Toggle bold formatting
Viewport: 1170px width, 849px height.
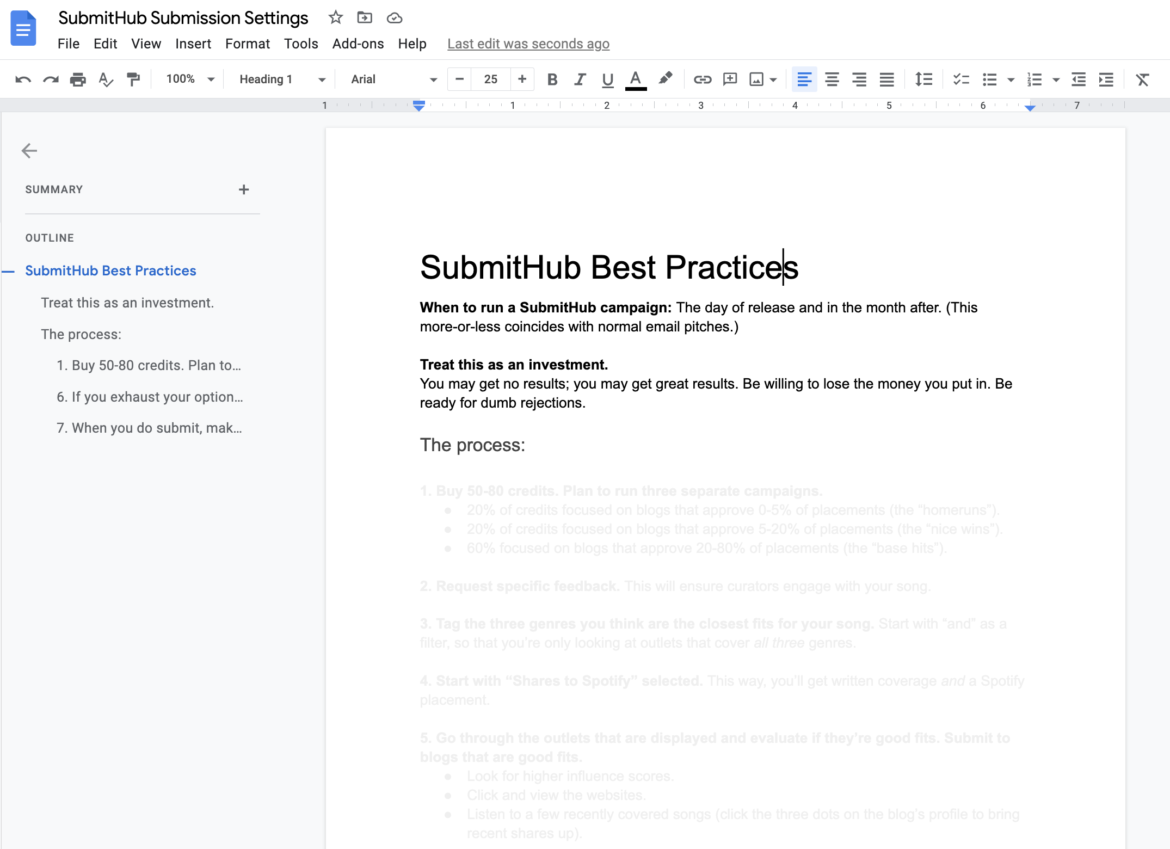tap(552, 80)
